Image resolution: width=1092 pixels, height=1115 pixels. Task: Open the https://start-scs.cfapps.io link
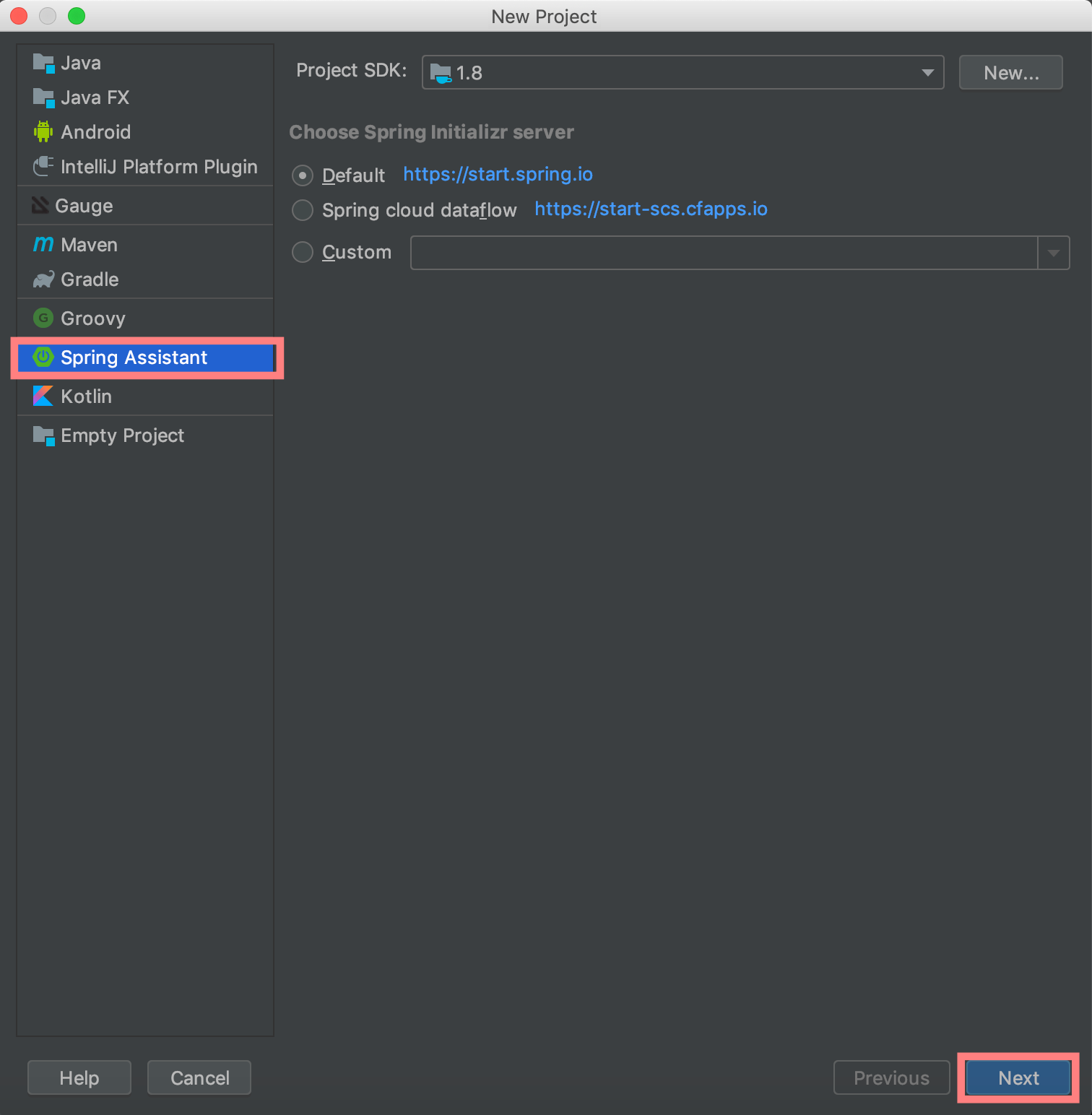coord(651,209)
